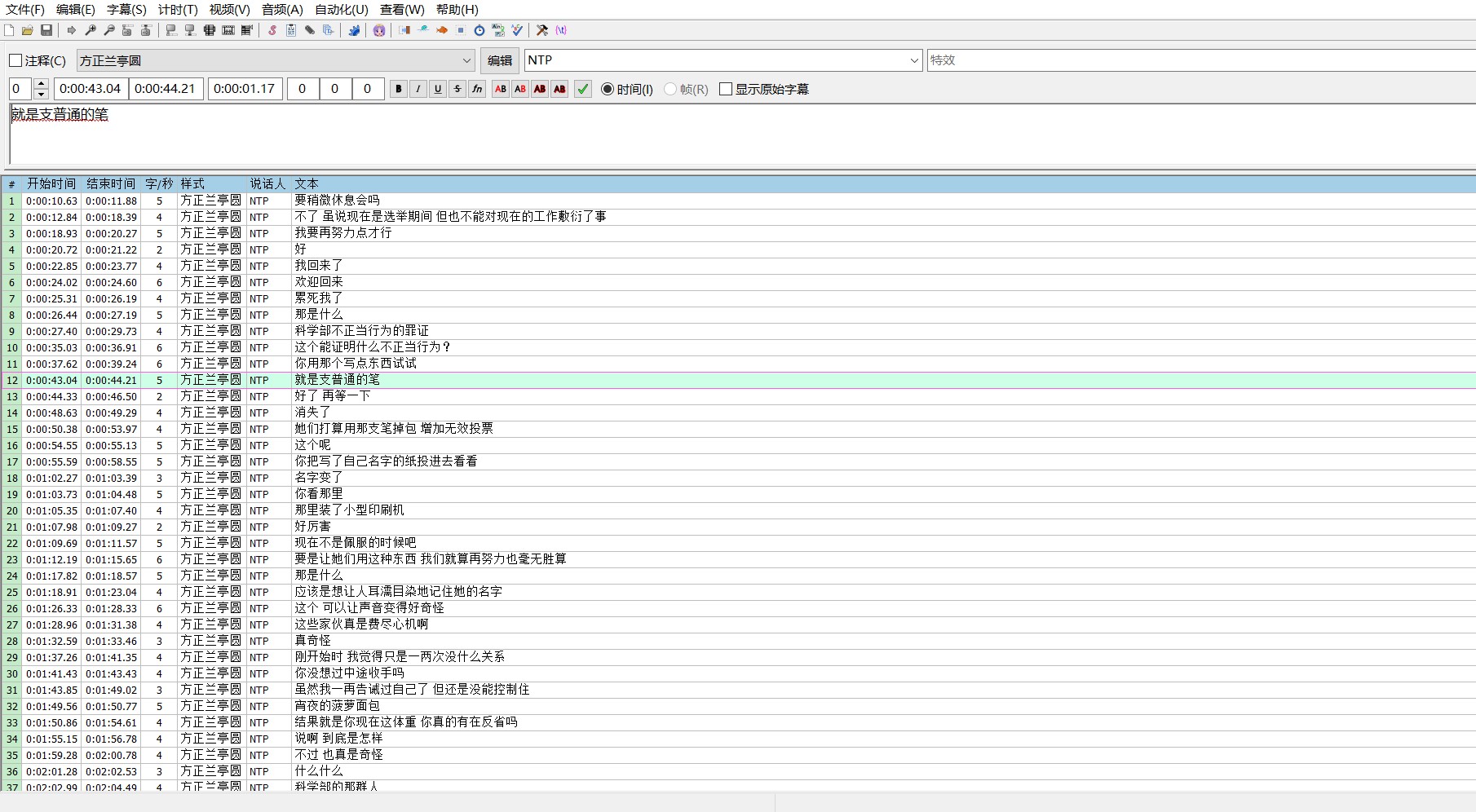Jump video to subtitle start
Image resolution: width=1476 pixels, height=812 pixels.
tap(127, 30)
